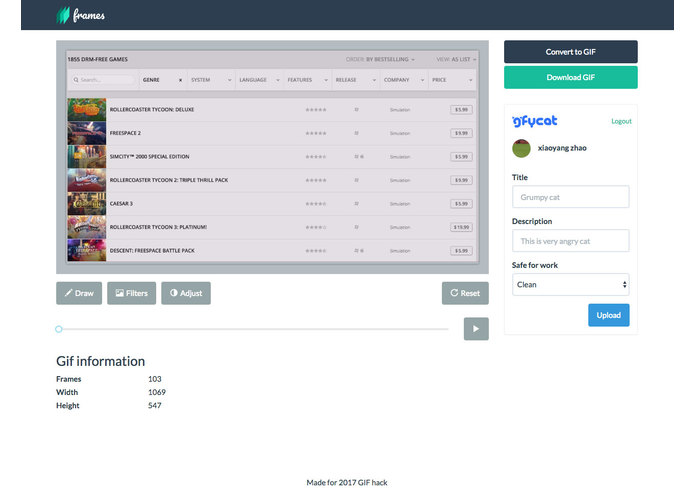Click Convert to GIF button
This screenshot has width=695, height=494.
click(570, 52)
